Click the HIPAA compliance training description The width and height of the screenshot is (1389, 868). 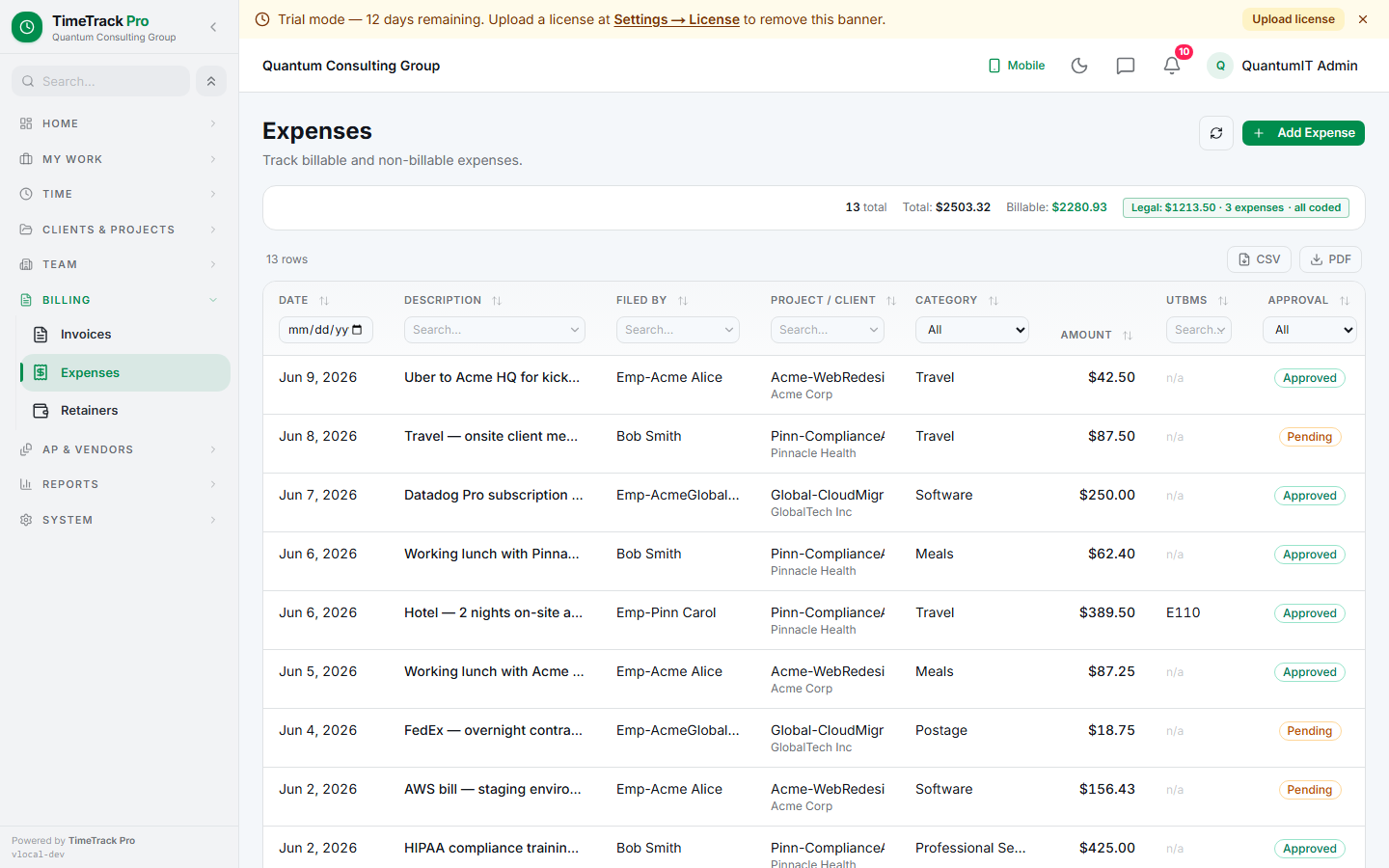click(x=491, y=849)
